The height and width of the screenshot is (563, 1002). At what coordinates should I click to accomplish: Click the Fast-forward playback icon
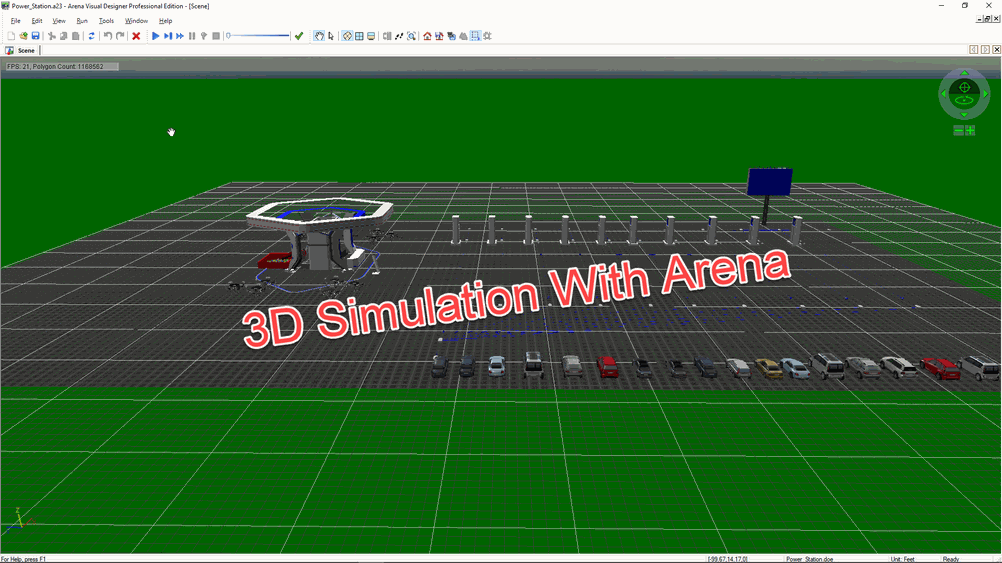180,36
